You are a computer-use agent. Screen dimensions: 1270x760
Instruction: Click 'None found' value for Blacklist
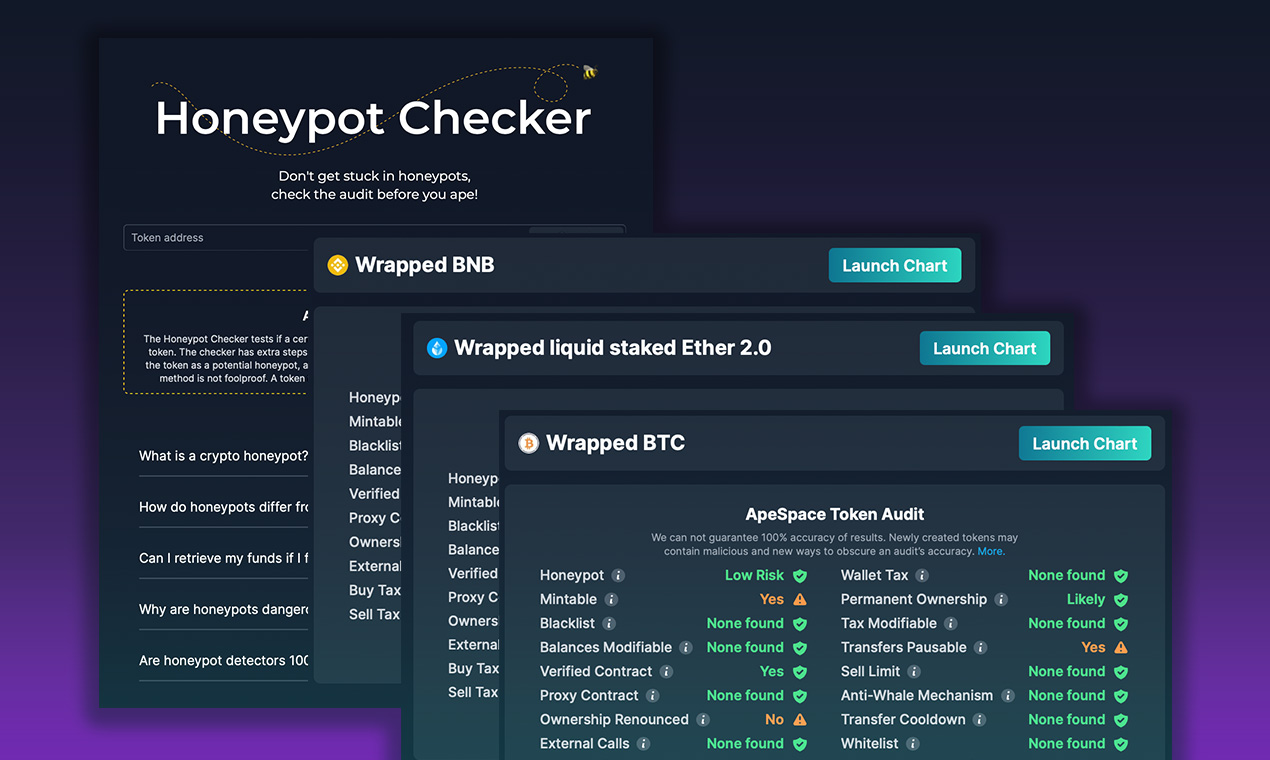[745, 623]
